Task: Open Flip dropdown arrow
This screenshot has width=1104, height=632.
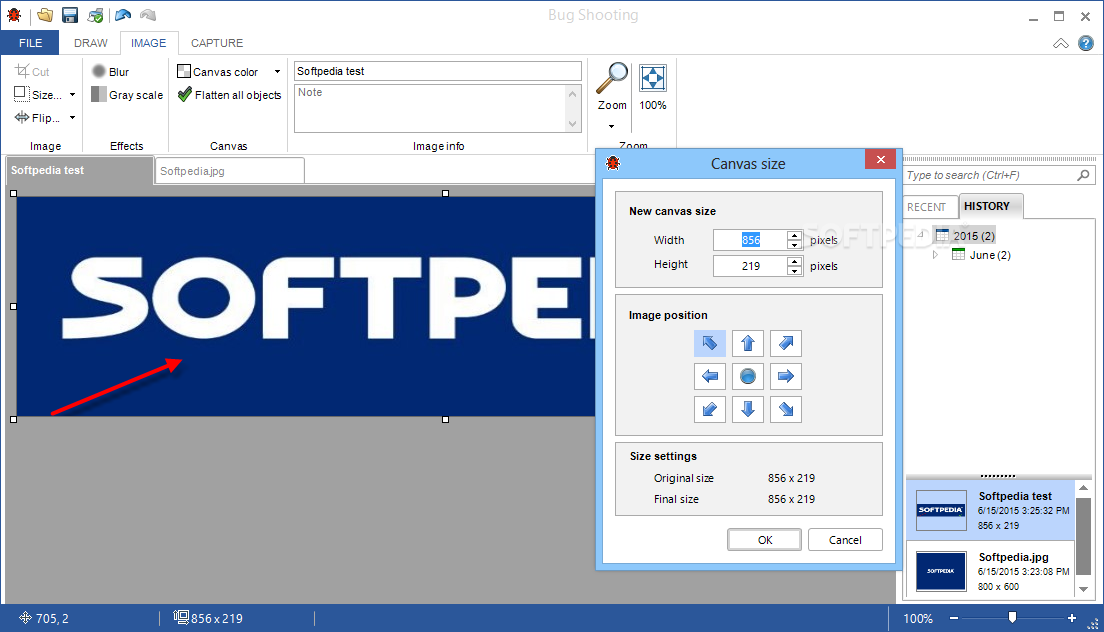Action: pos(73,118)
